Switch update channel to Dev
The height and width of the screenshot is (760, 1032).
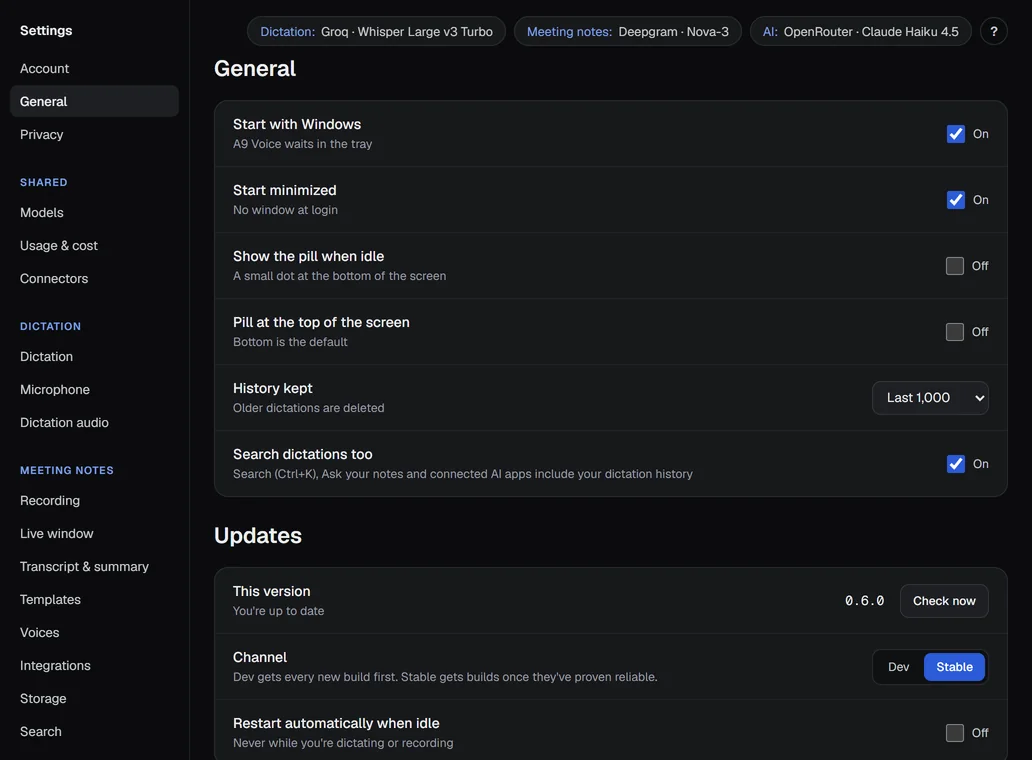(898, 667)
